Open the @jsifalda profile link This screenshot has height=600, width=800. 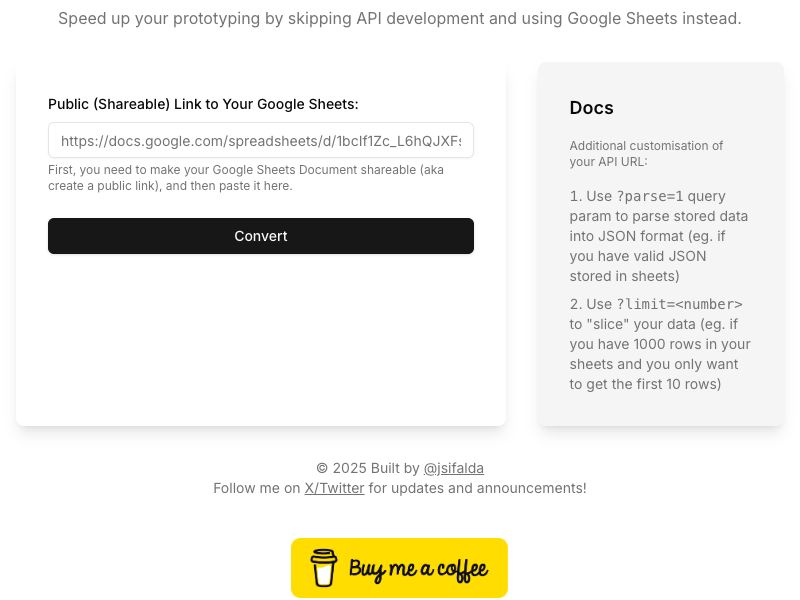pyautogui.click(x=453, y=468)
